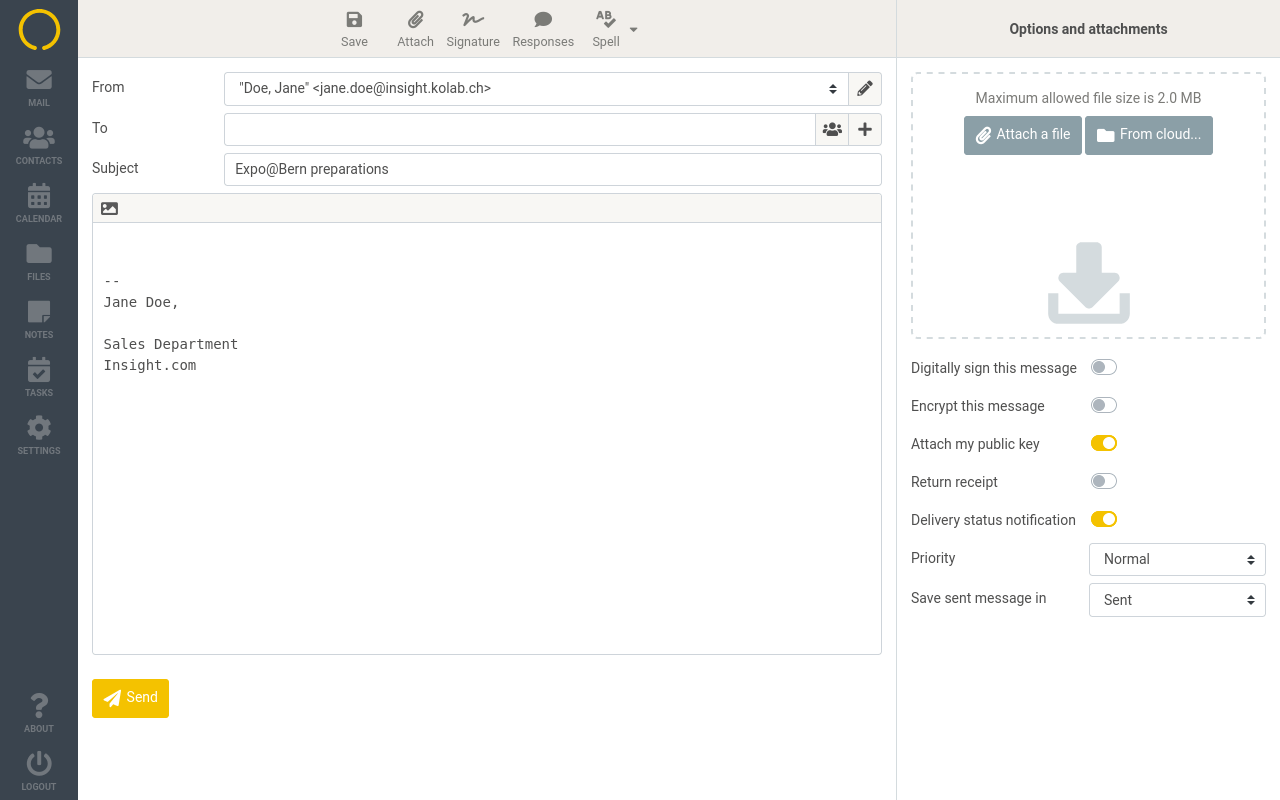Screen dimensions: 1280x800
Task: Expand the Spell language dropdown arrow
Action: point(634,29)
